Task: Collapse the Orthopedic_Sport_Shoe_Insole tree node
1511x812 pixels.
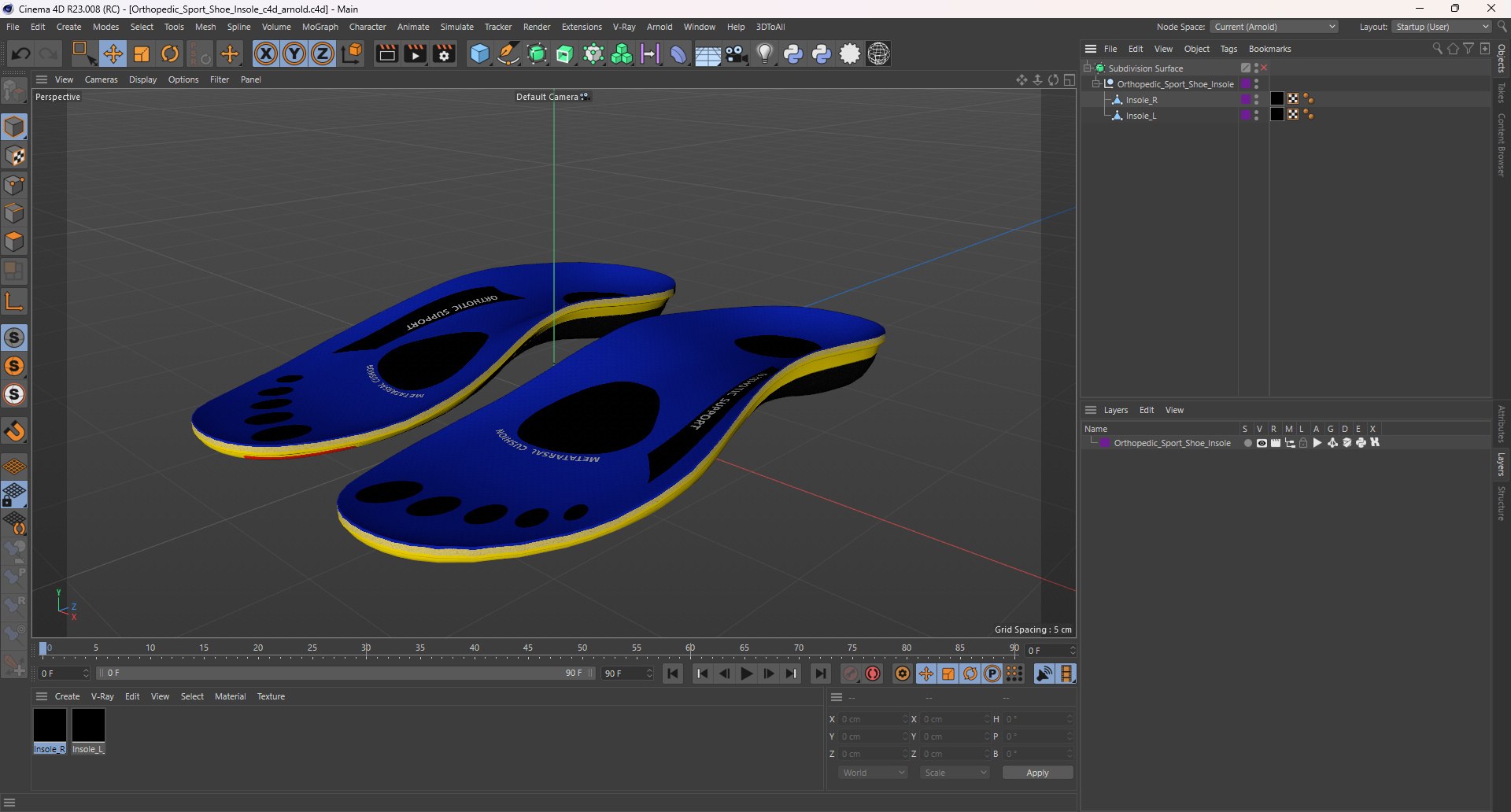Action: pyautogui.click(x=1095, y=84)
